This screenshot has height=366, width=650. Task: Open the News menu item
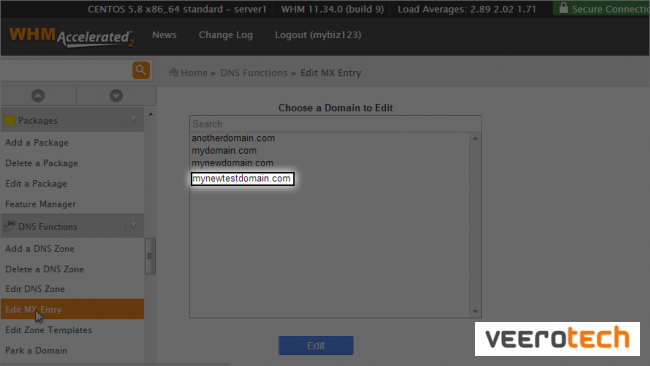(164, 35)
